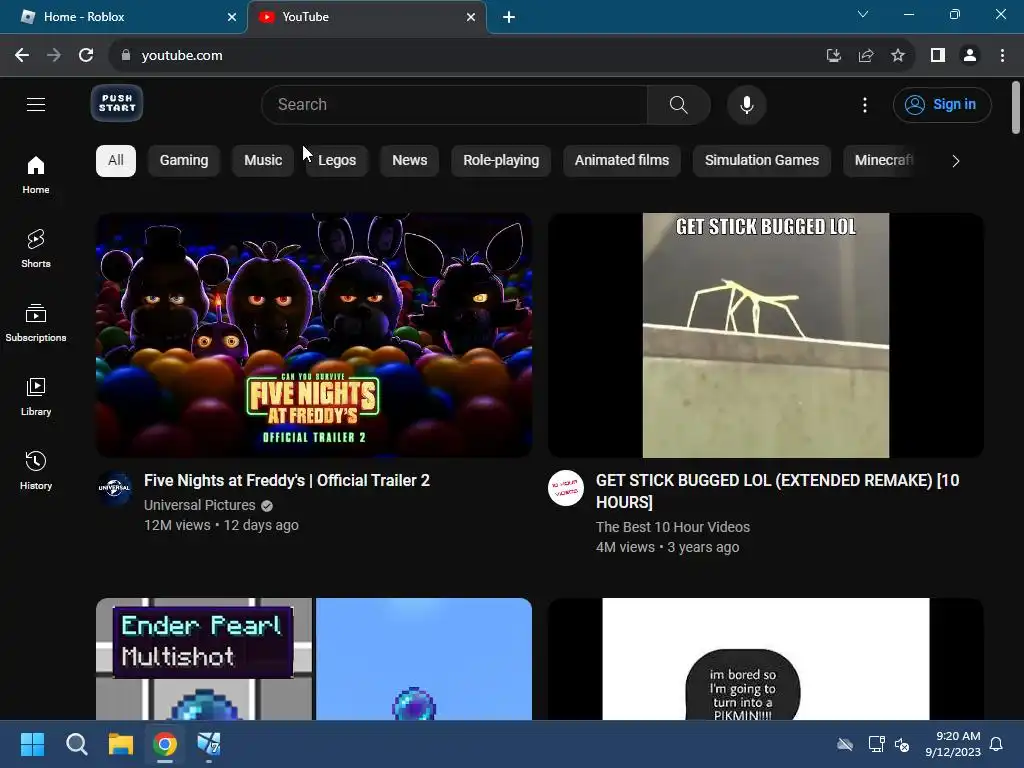Click the Universal Pictures channel avatar
The image size is (1024, 768).
click(x=114, y=488)
